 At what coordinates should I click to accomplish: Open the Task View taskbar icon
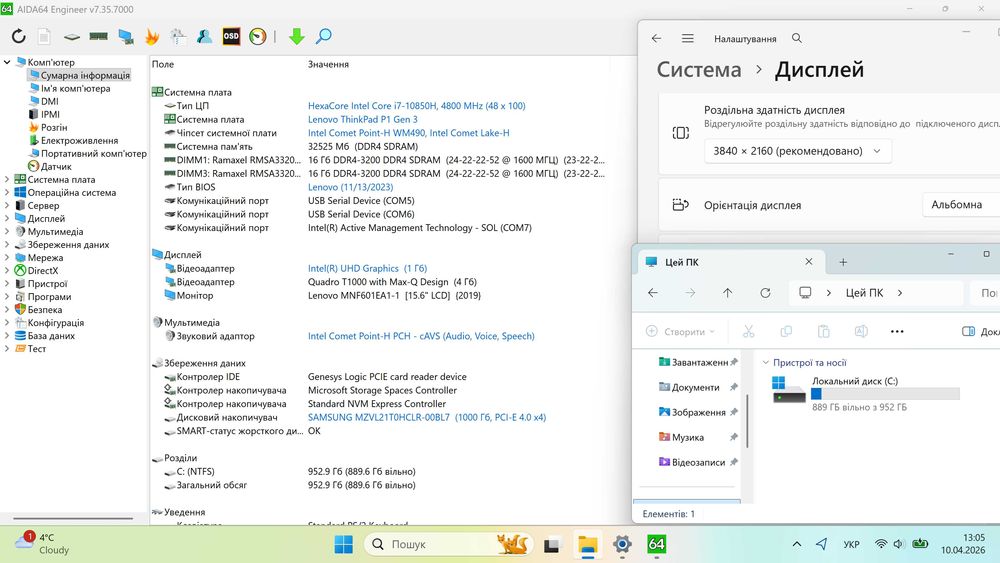(552, 545)
